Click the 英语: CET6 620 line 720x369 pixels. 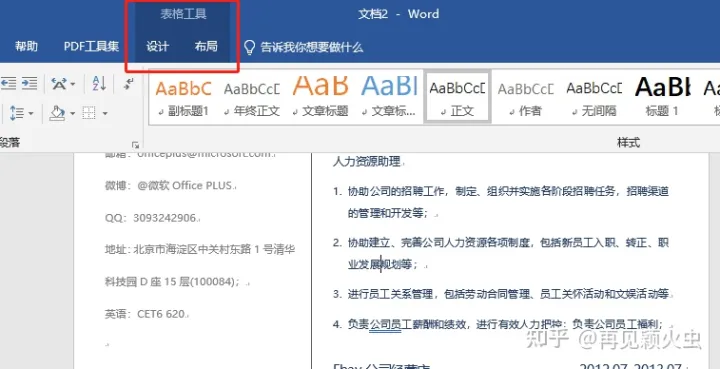tap(145, 314)
